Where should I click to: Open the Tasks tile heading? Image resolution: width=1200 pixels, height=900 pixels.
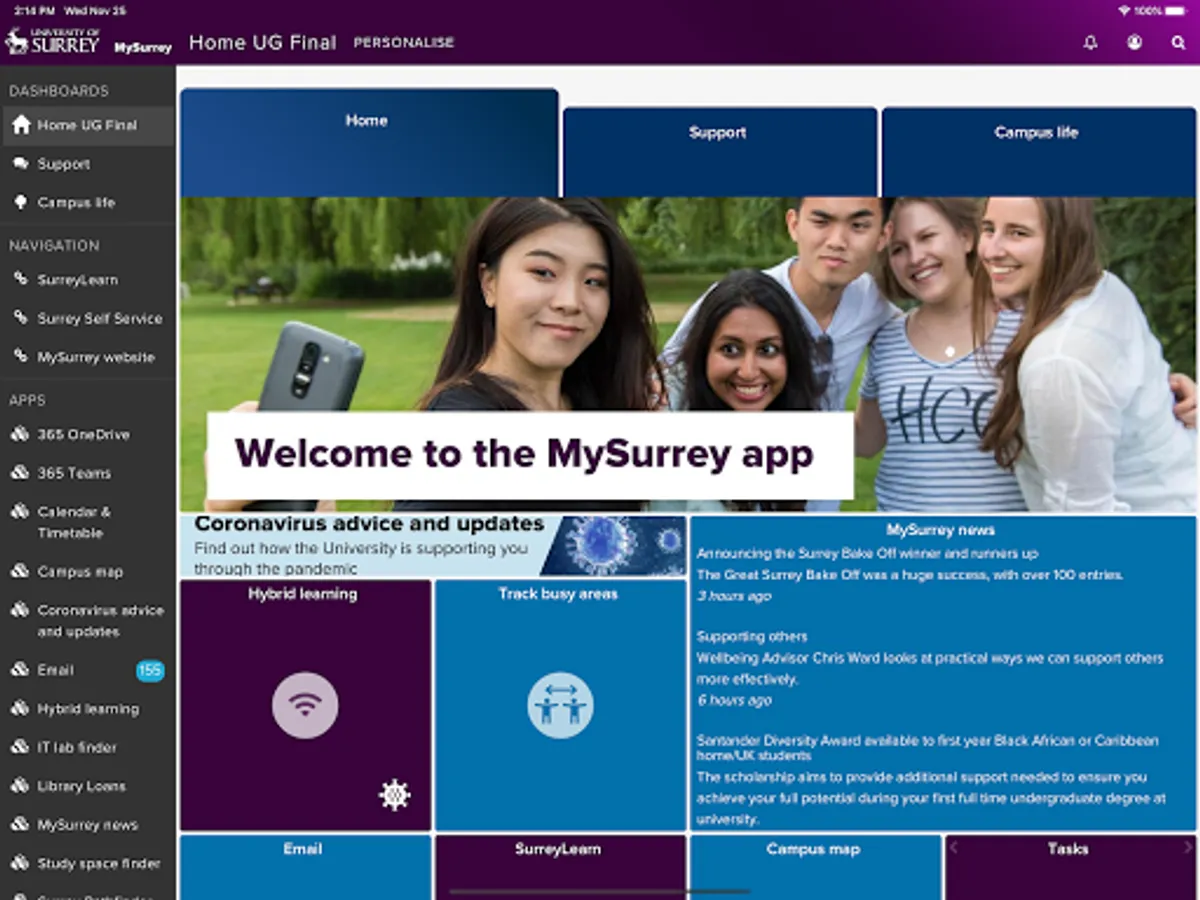(x=1068, y=849)
